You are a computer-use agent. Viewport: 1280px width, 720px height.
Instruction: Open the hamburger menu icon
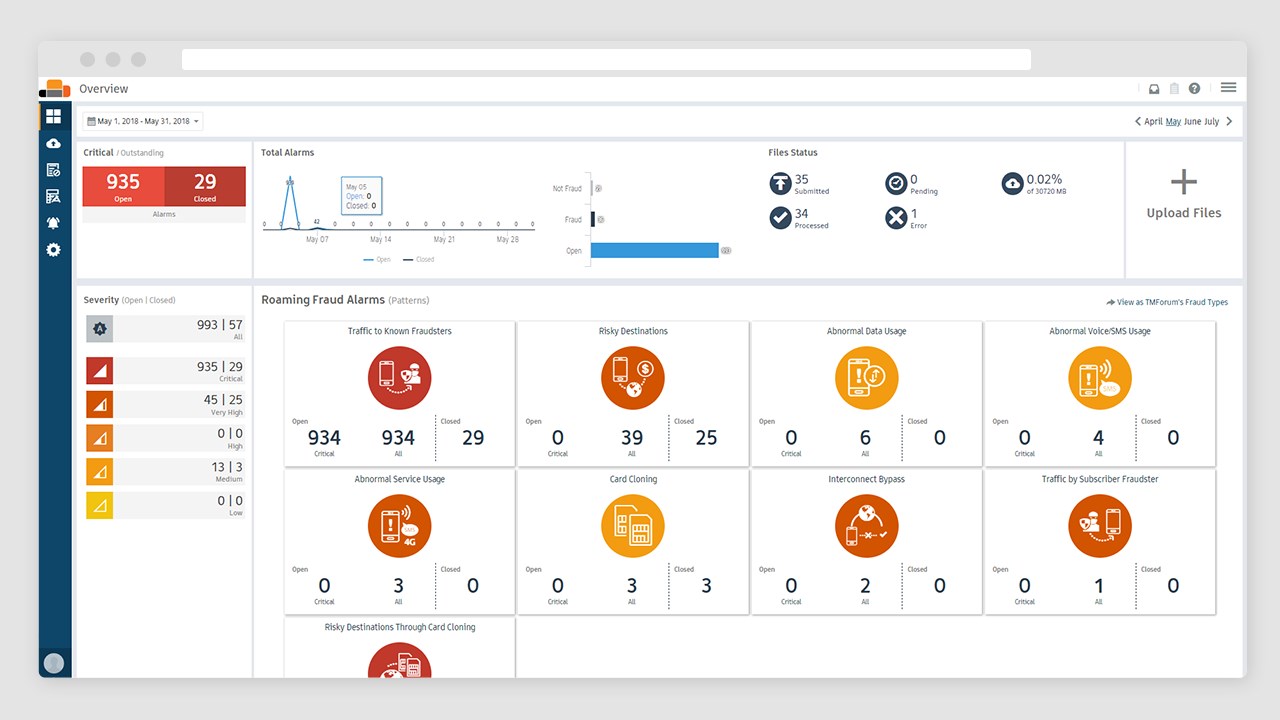[x=1228, y=88]
